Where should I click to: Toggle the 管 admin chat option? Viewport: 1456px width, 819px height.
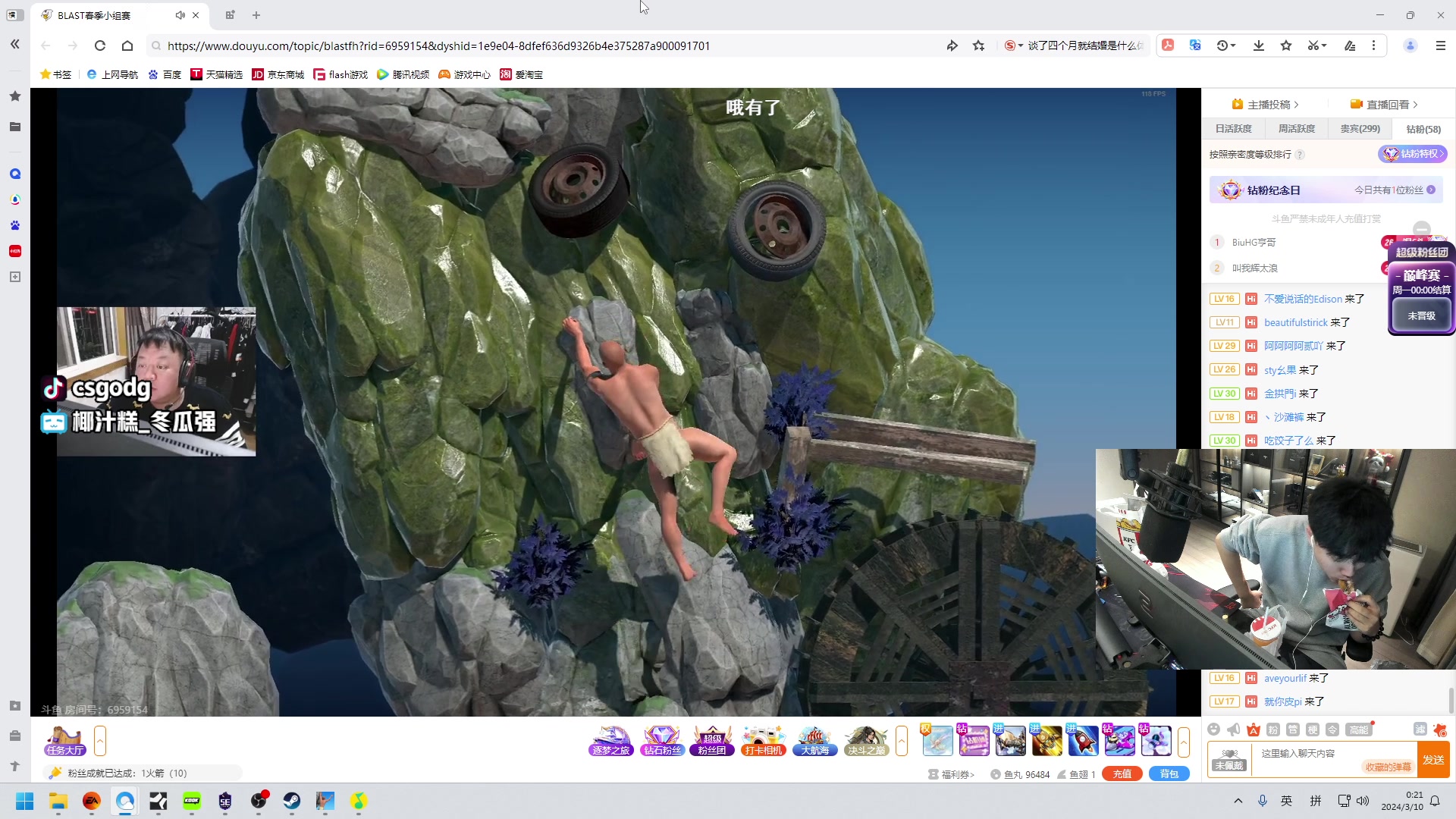[1293, 730]
